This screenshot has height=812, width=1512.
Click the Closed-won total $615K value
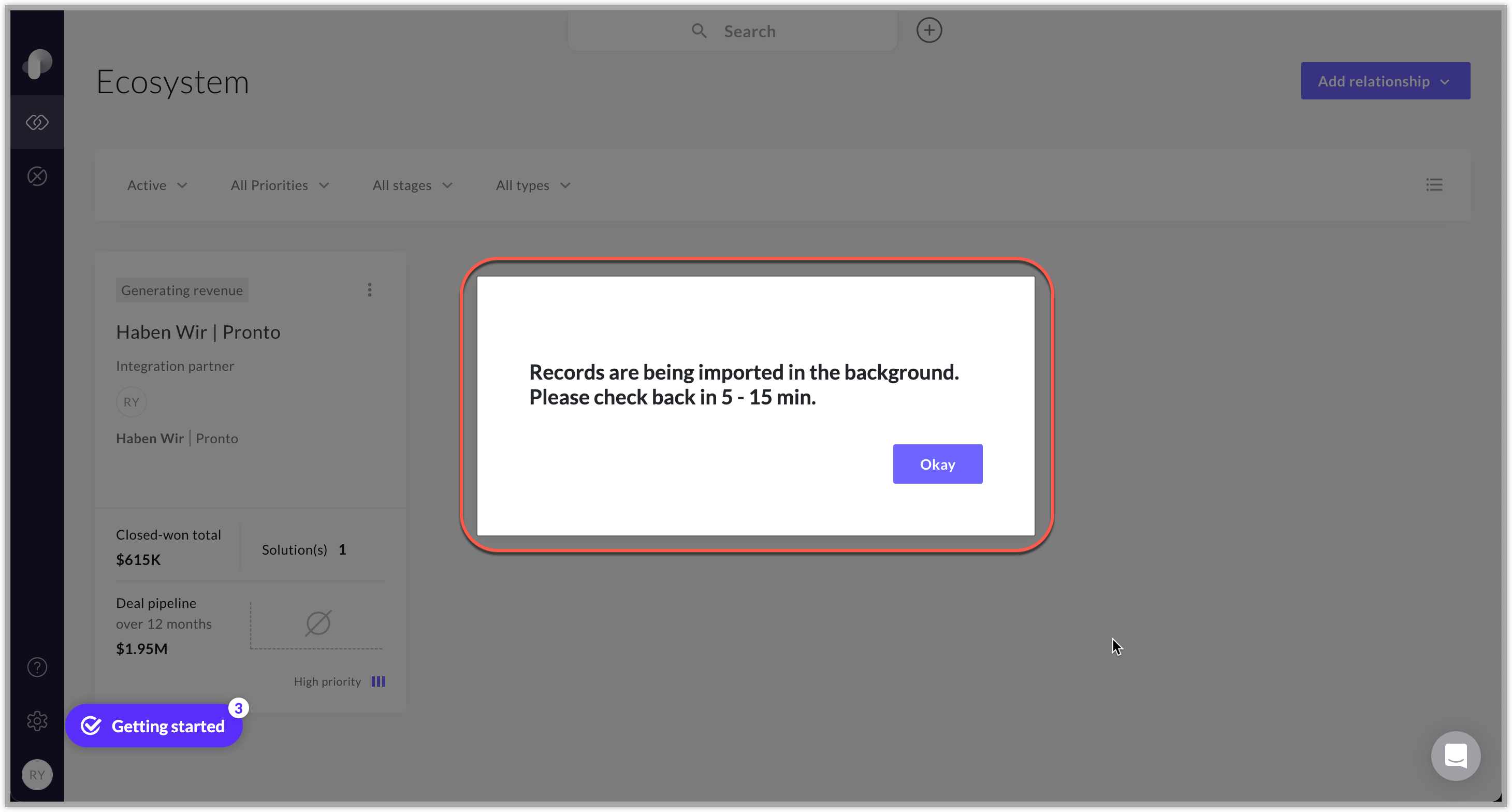point(138,559)
